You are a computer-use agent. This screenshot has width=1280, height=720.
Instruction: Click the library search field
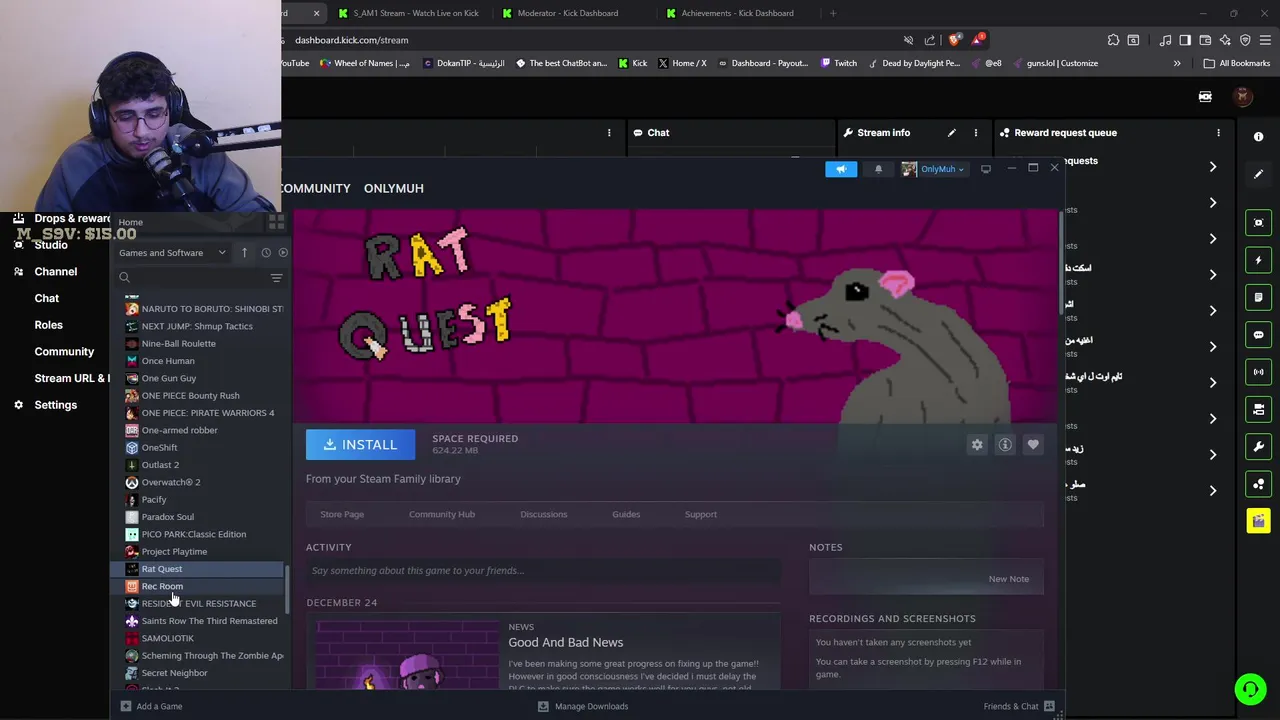point(190,278)
